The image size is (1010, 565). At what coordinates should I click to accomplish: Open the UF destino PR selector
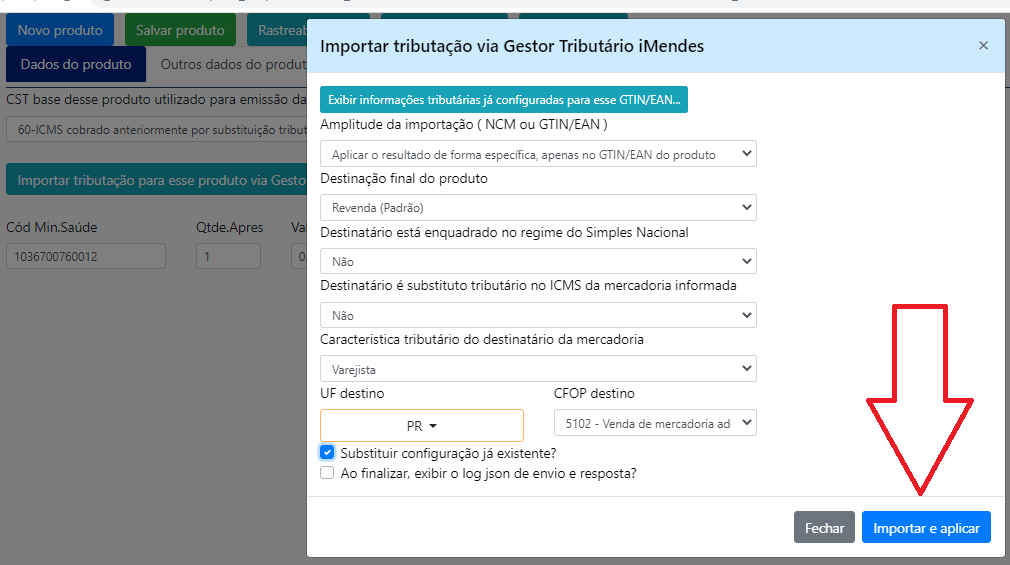tap(422, 425)
